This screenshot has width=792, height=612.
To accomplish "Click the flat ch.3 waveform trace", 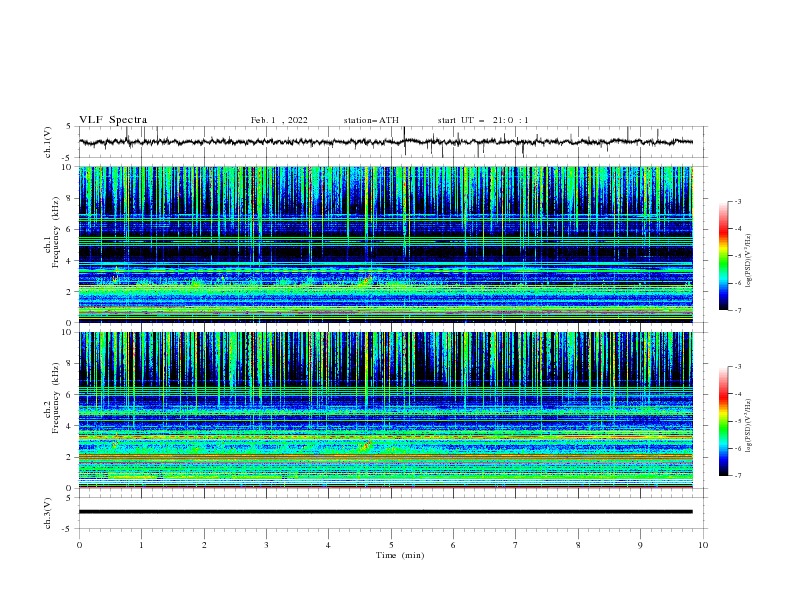I will 386,512.
